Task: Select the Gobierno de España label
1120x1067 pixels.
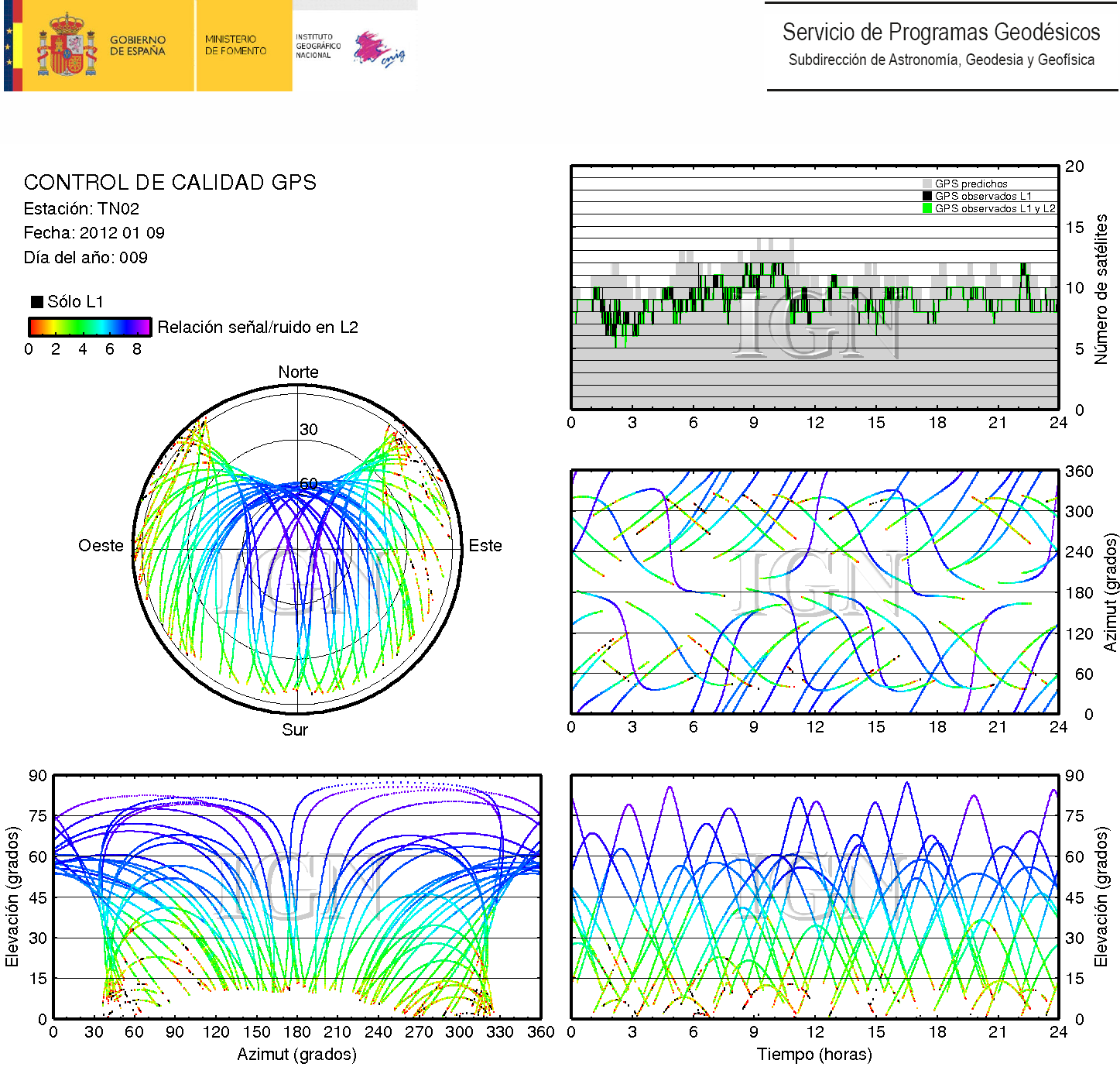Action: pyautogui.click(x=138, y=46)
